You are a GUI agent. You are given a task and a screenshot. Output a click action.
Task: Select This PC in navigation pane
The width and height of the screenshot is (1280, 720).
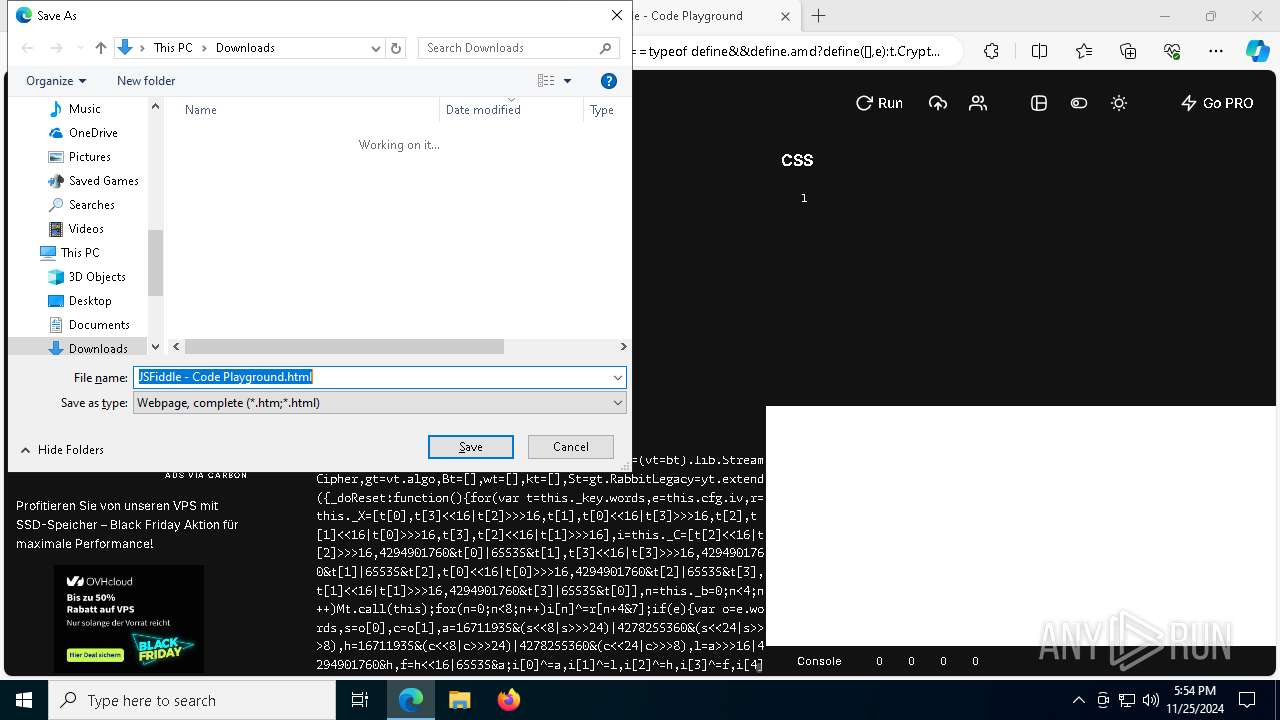pyautogui.click(x=79, y=253)
